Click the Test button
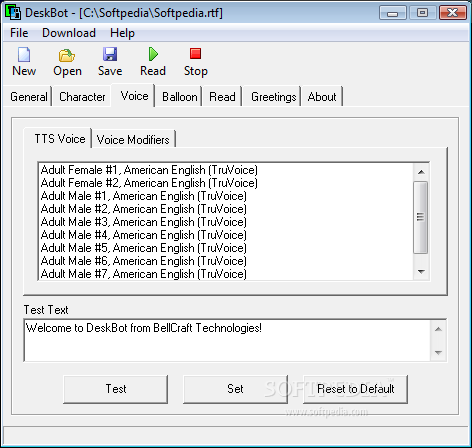472x448 pixels. coord(116,389)
